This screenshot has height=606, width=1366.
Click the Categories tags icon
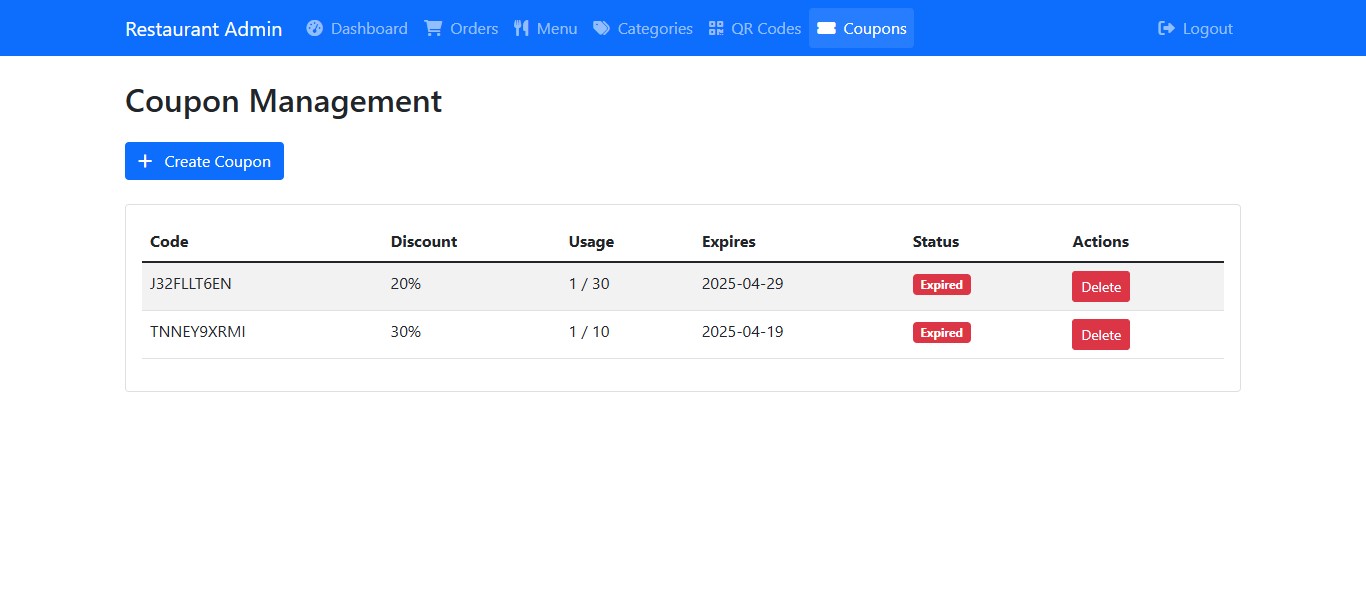click(601, 28)
